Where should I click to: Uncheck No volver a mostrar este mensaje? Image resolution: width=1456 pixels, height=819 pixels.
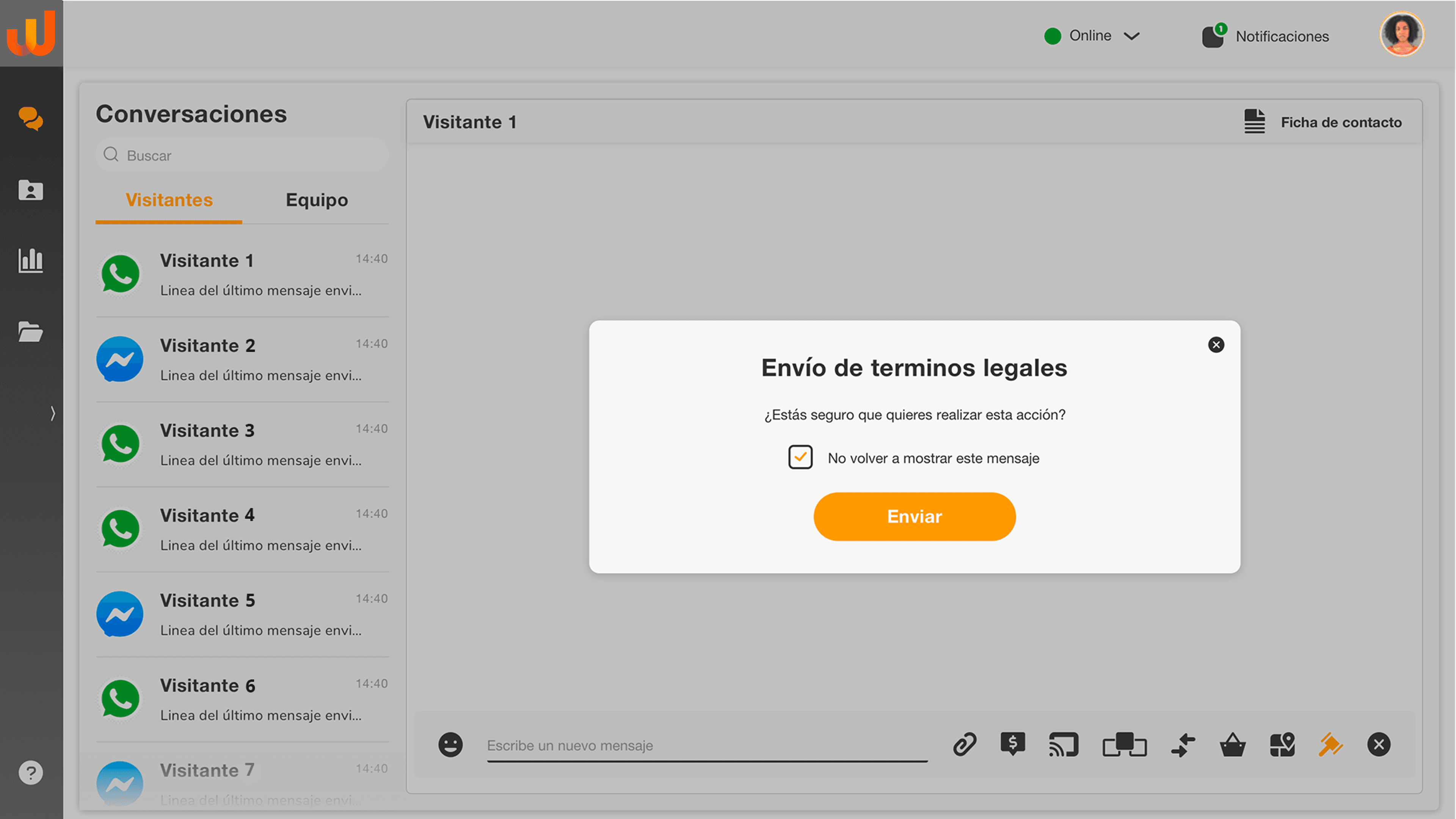coord(800,457)
